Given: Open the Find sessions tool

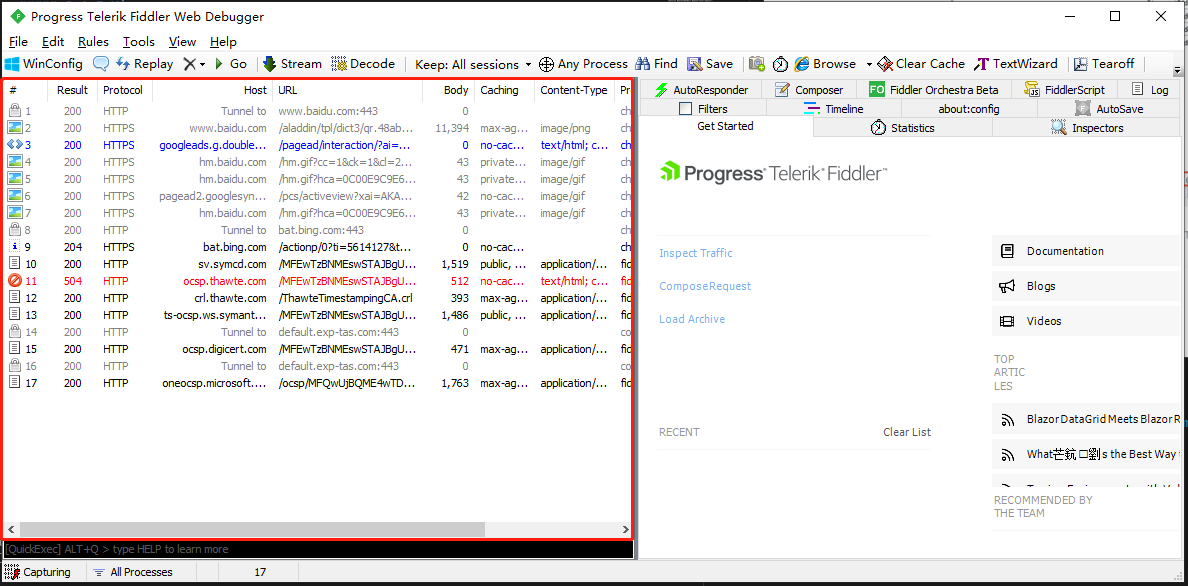Looking at the screenshot, I should click(656, 64).
